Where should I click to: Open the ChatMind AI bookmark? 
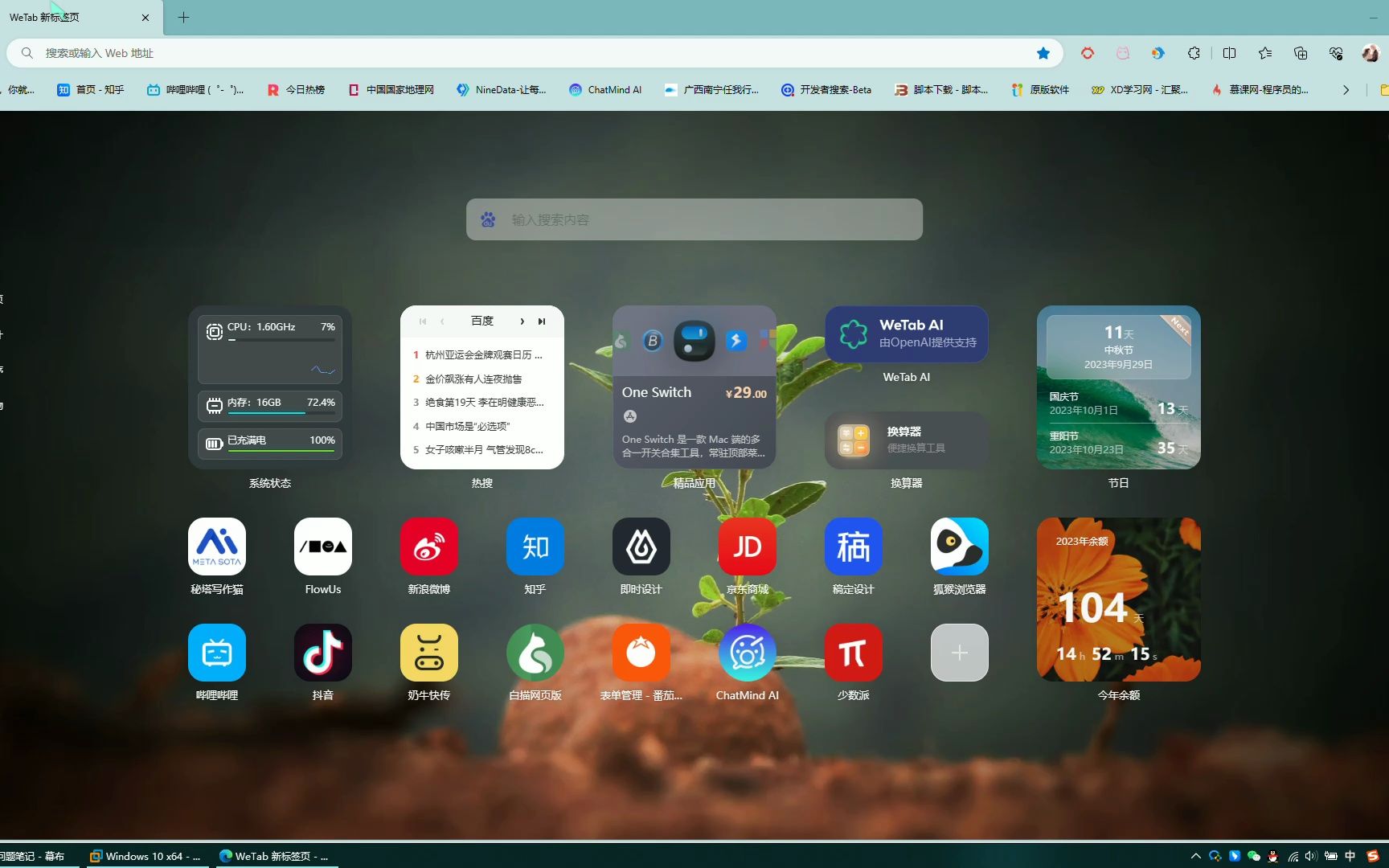pyautogui.click(x=605, y=90)
